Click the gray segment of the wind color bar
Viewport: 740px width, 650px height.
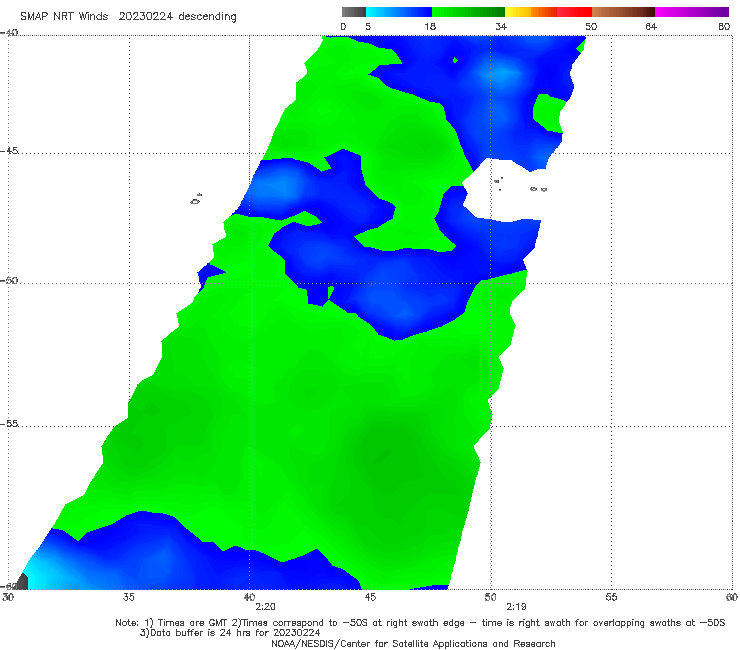click(x=354, y=12)
